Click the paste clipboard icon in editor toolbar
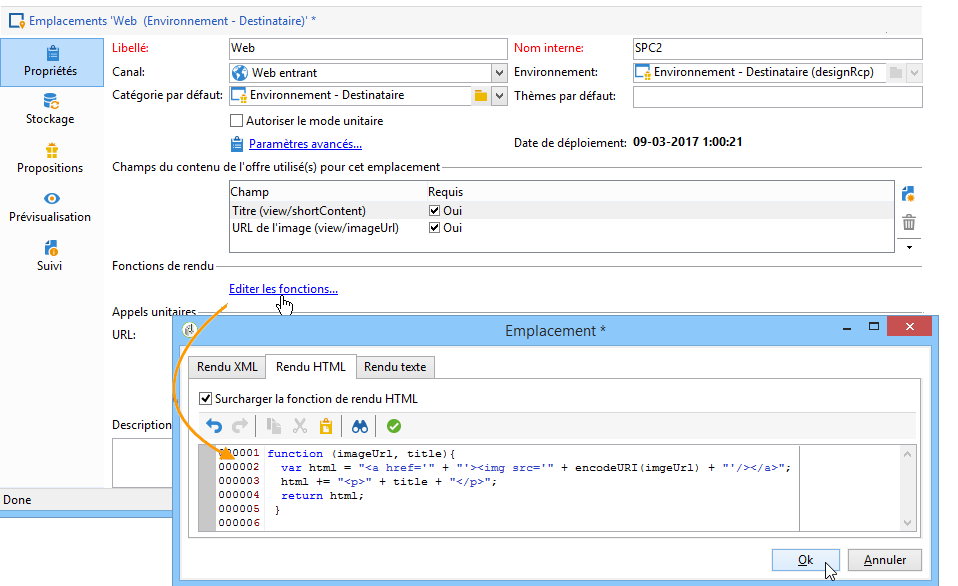 [x=325, y=426]
